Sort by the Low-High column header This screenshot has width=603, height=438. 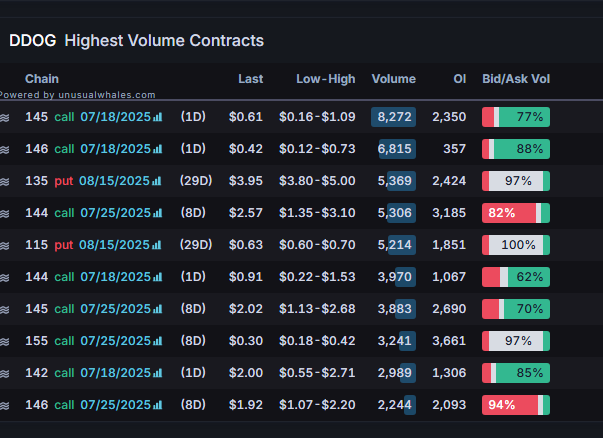click(x=326, y=79)
